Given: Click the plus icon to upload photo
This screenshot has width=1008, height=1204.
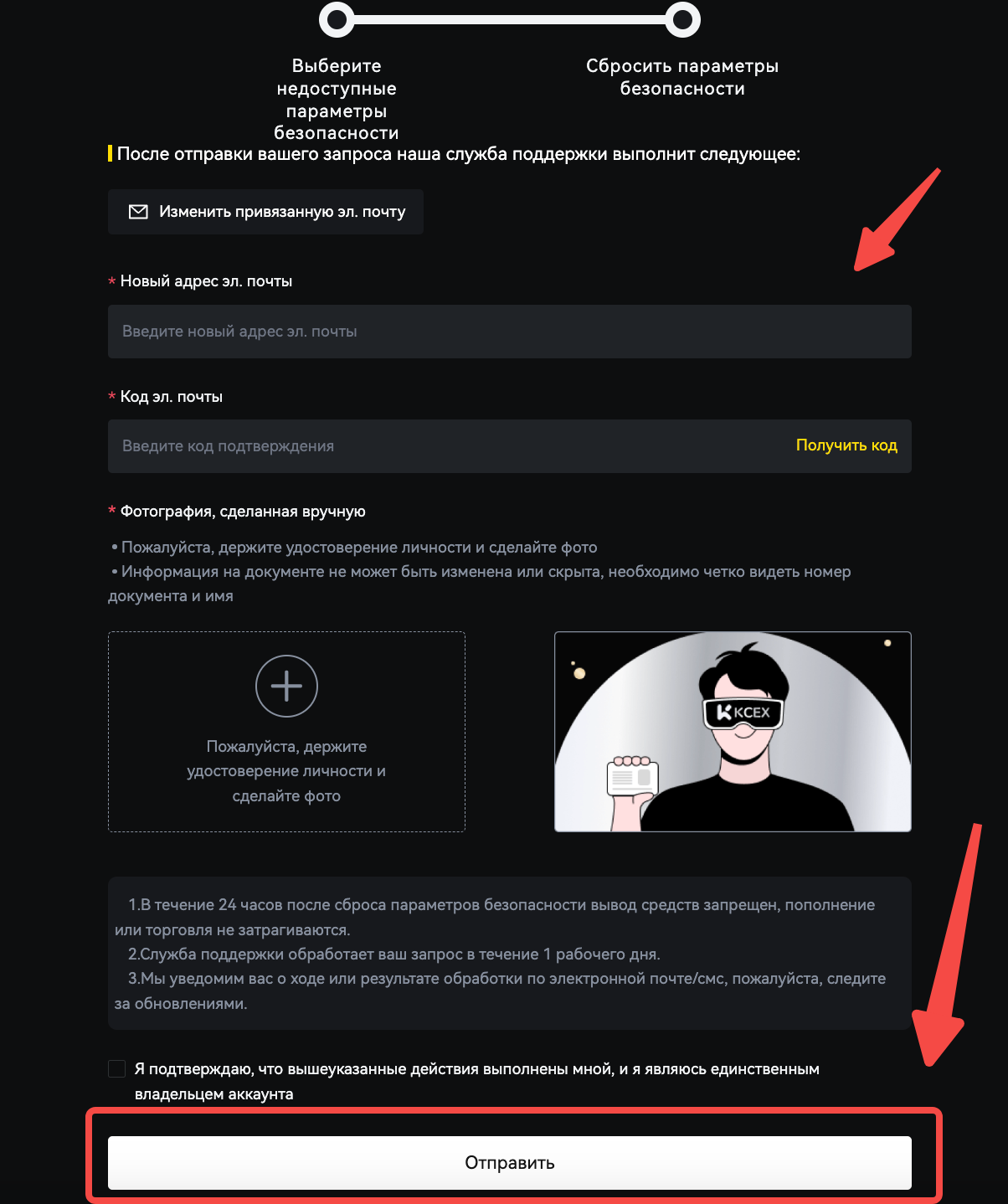Looking at the screenshot, I should pos(286,686).
